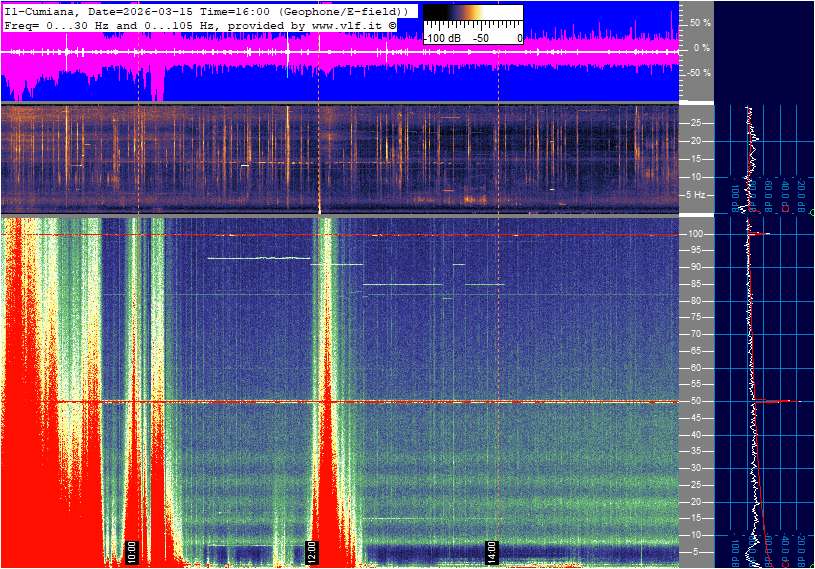Click the white horizontal trace near 93 Hz

258,258
